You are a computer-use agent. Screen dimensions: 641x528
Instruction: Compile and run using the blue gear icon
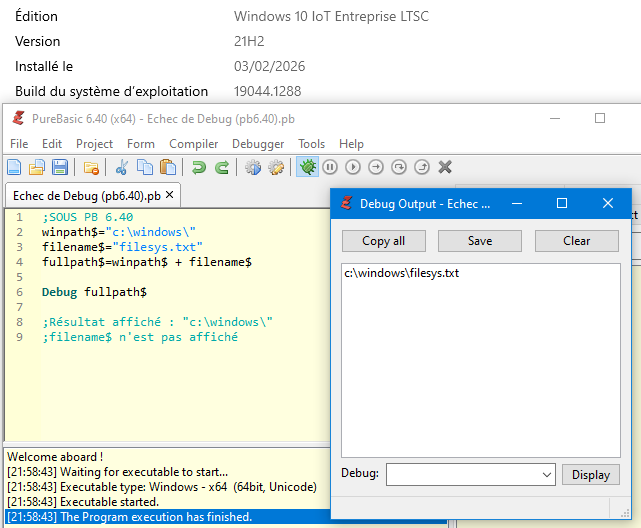(x=253, y=168)
